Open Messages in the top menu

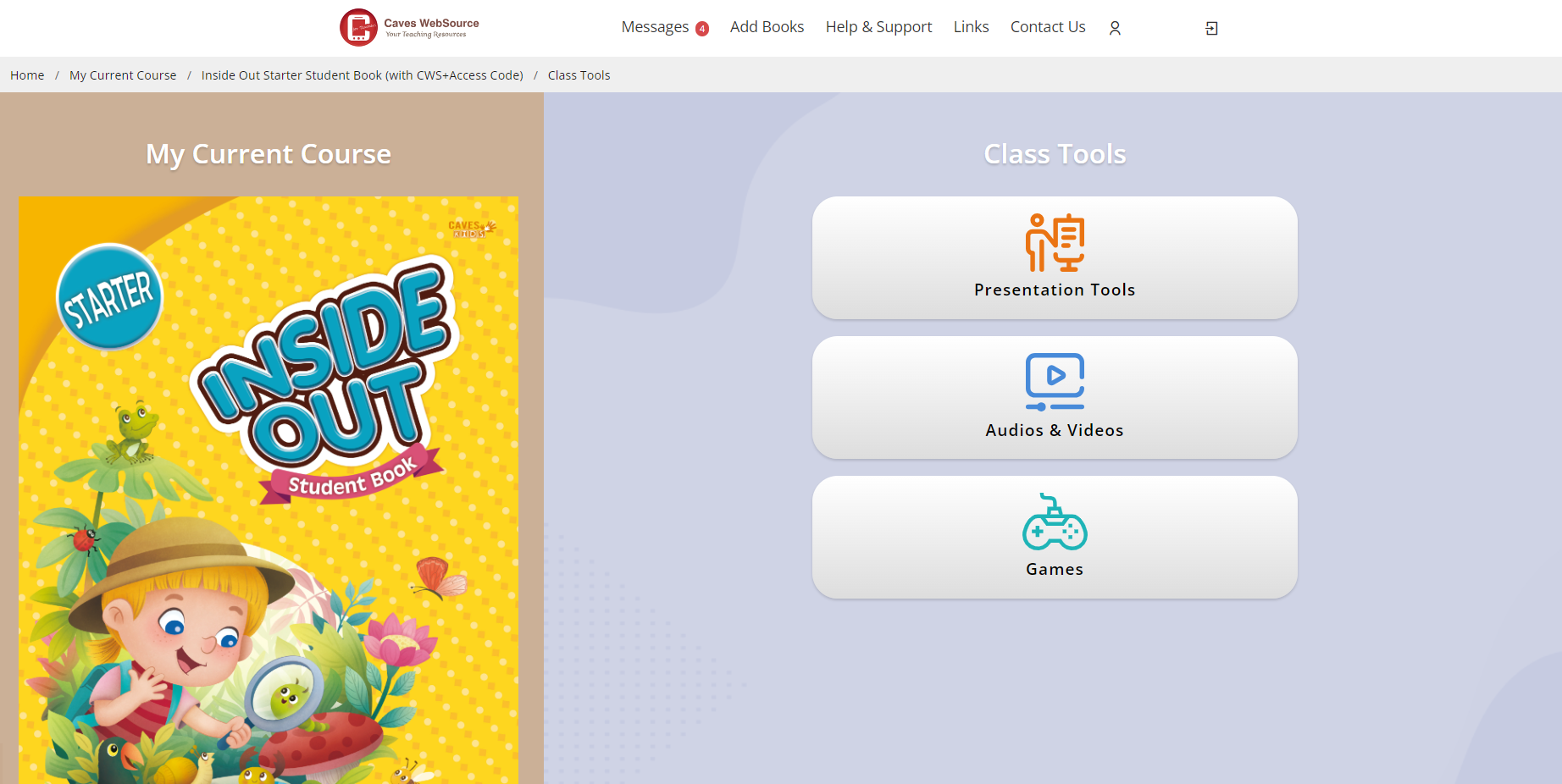(x=655, y=27)
